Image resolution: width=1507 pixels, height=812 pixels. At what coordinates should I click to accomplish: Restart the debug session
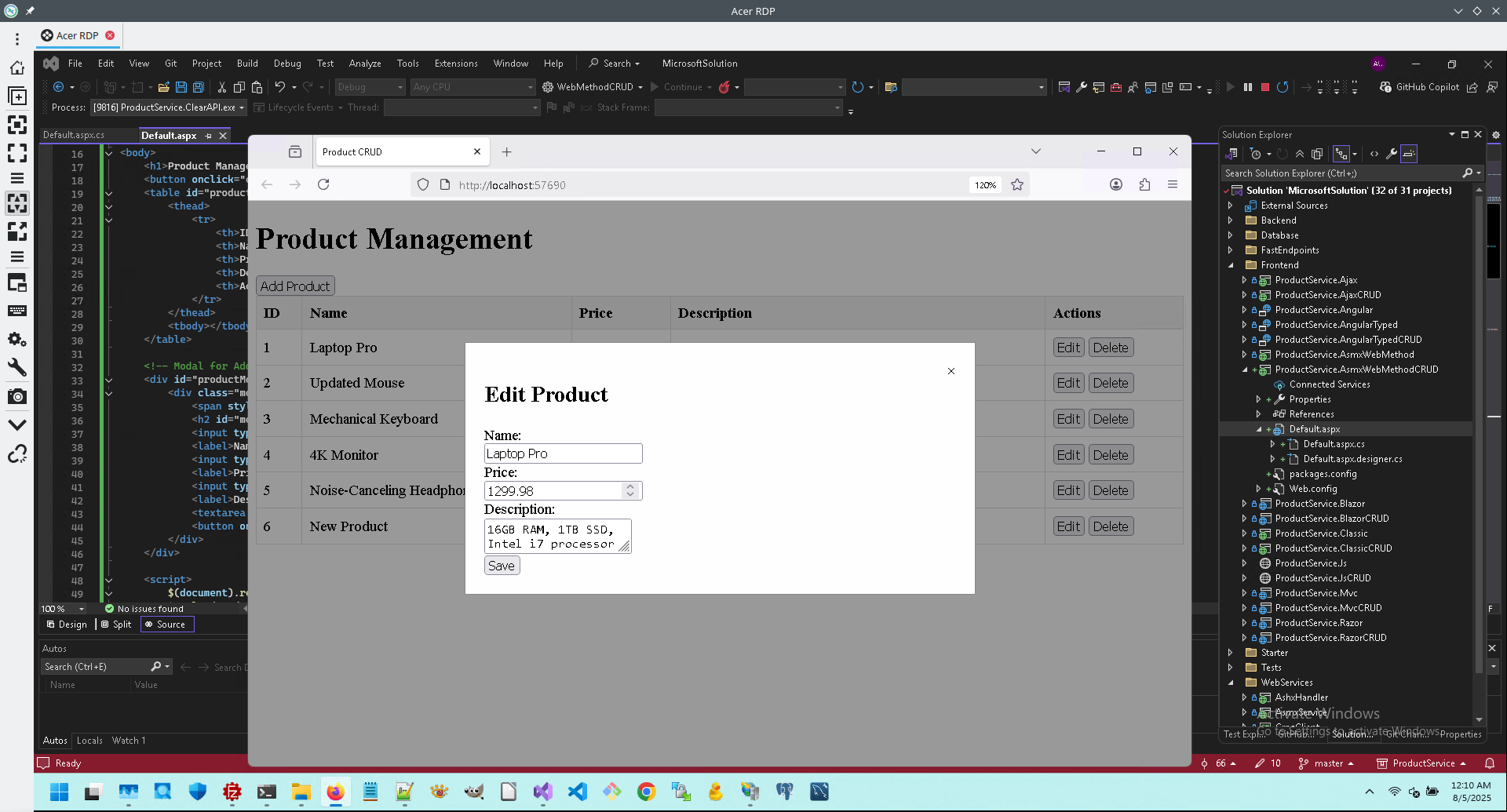(x=1283, y=87)
